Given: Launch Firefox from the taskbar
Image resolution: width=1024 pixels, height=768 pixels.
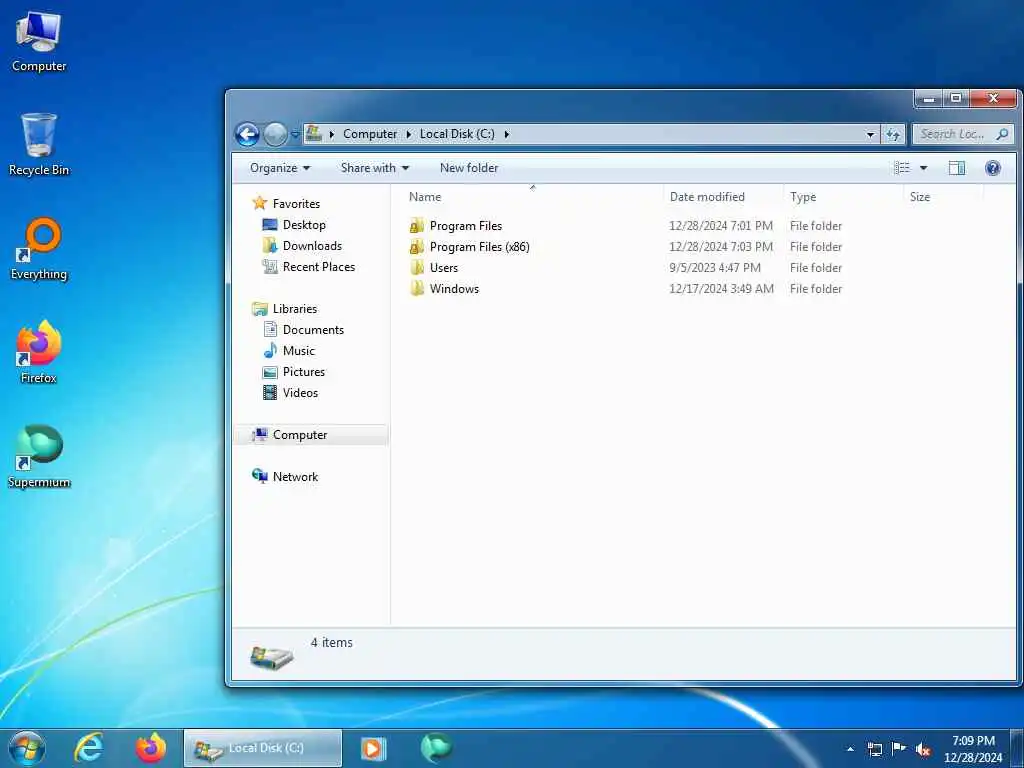Looking at the screenshot, I should coord(151,748).
